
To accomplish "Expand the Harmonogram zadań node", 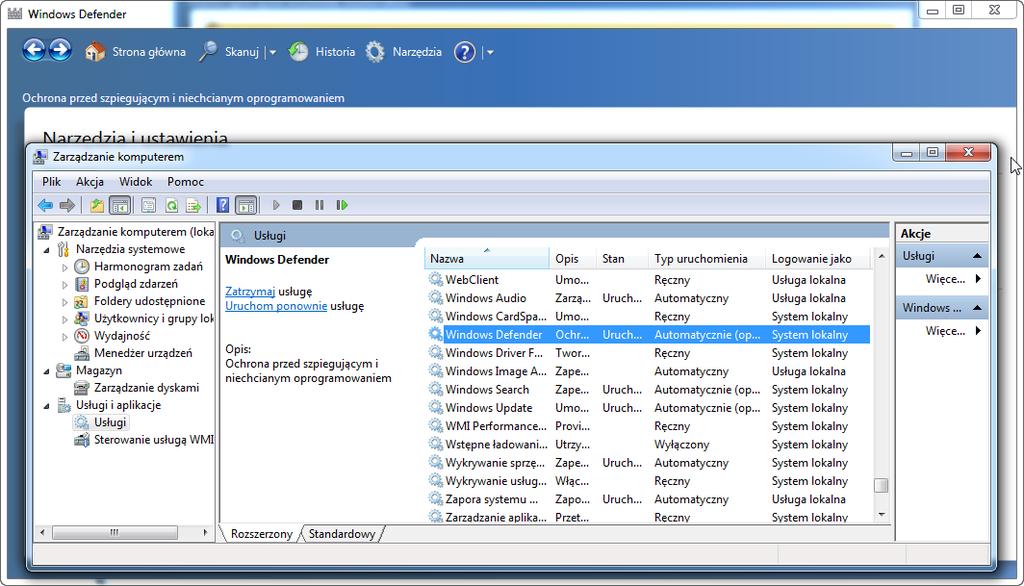I will click(65, 267).
